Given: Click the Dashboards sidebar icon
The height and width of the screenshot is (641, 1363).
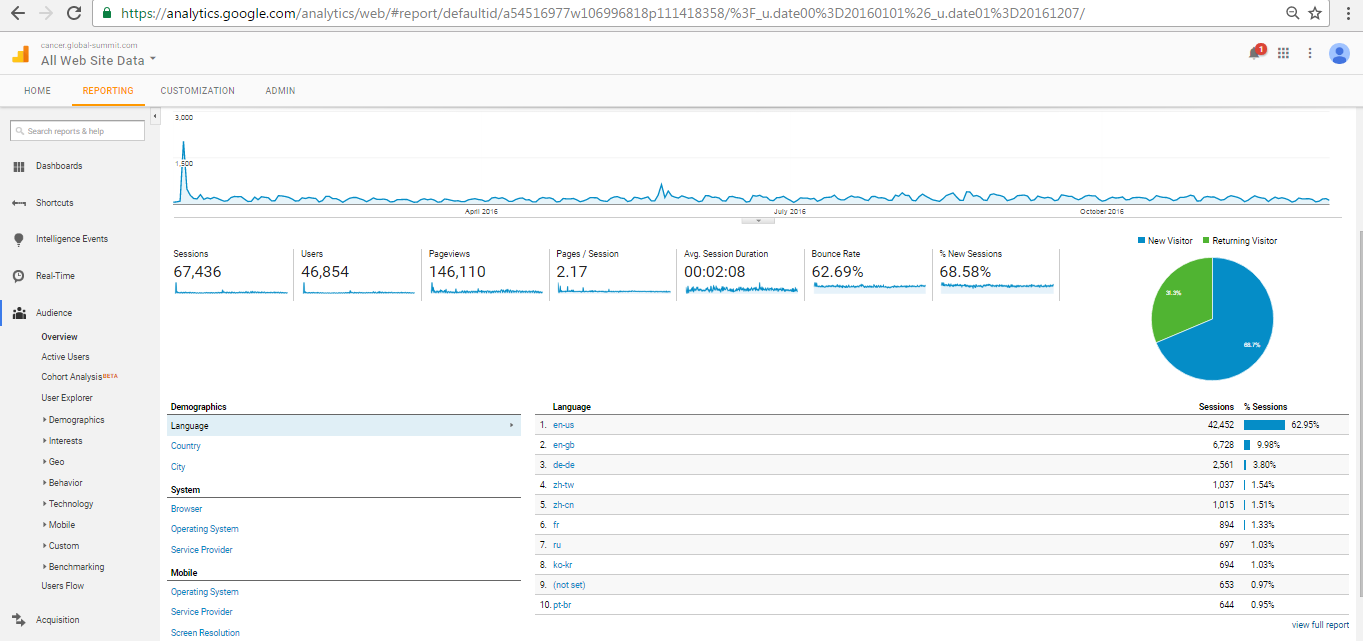Looking at the screenshot, I should (x=18, y=166).
